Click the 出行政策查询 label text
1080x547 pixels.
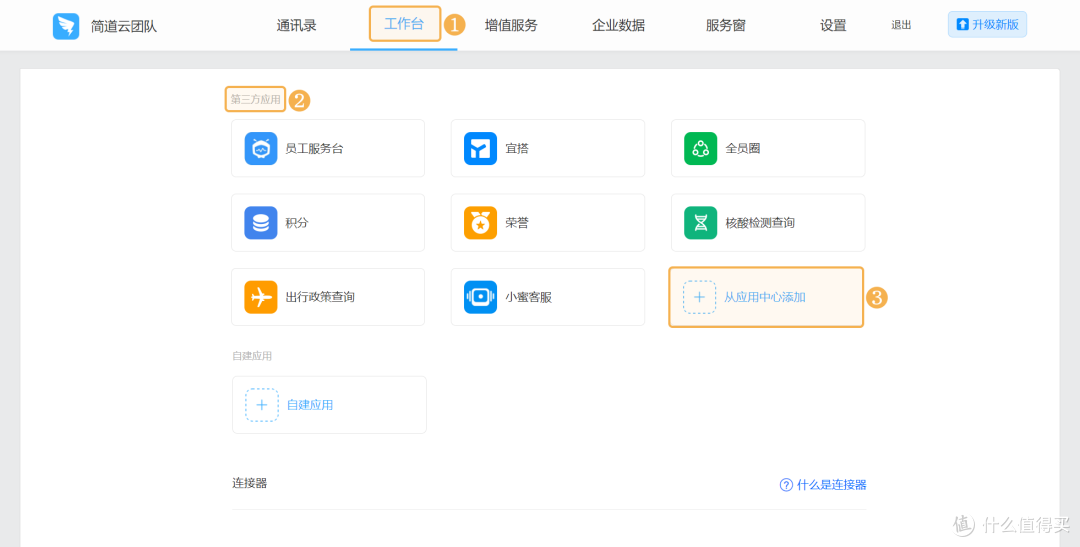pyautogui.click(x=320, y=297)
